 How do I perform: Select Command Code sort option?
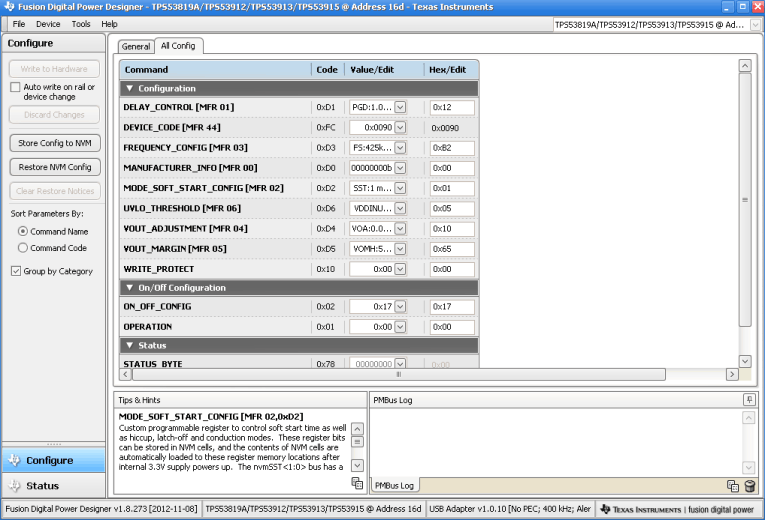click(x=22, y=248)
